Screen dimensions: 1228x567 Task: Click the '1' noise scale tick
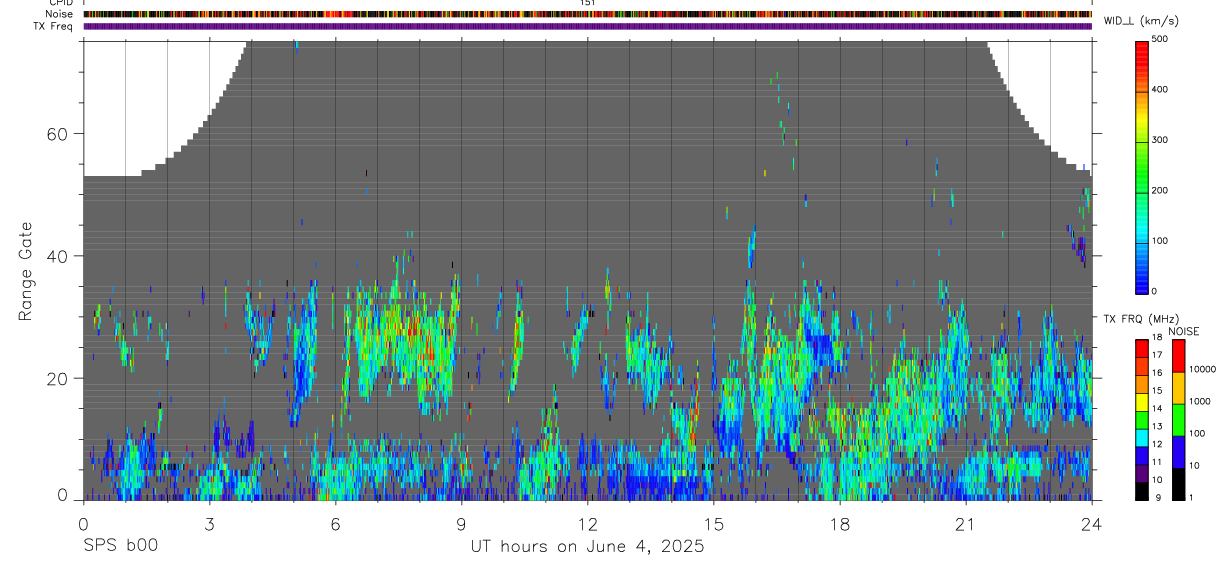click(x=1192, y=498)
